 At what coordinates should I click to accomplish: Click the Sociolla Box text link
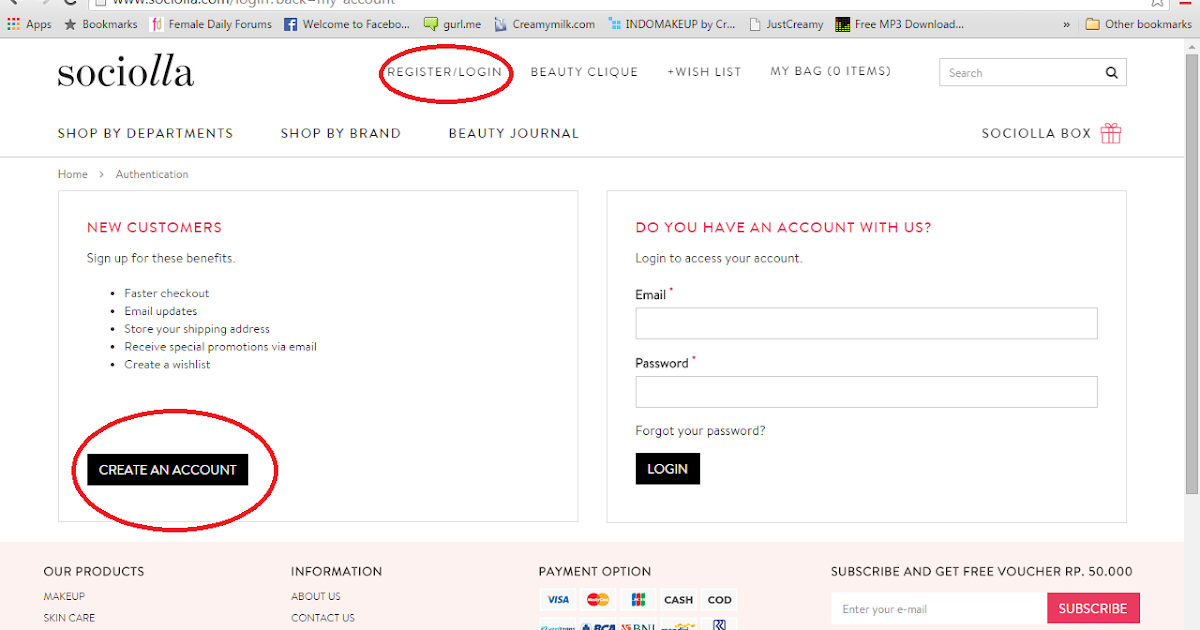[x=1036, y=133]
